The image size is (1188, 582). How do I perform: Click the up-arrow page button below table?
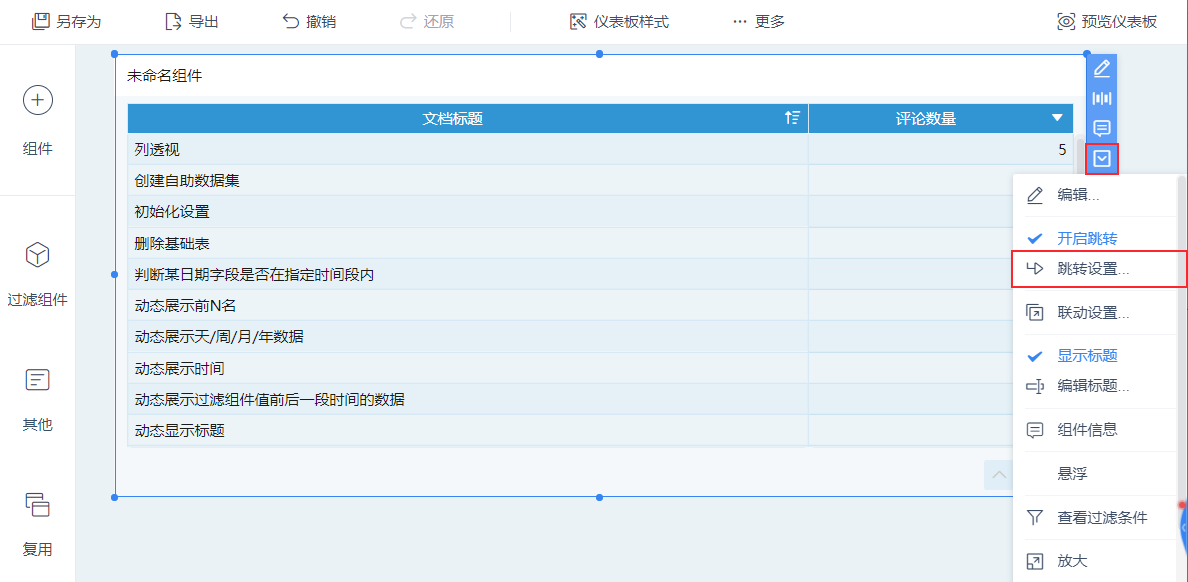pyautogui.click(x=999, y=475)
